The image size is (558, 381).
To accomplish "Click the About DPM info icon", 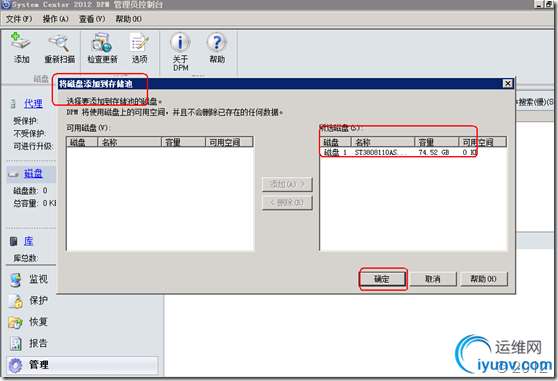I will [x=180, y=42].
